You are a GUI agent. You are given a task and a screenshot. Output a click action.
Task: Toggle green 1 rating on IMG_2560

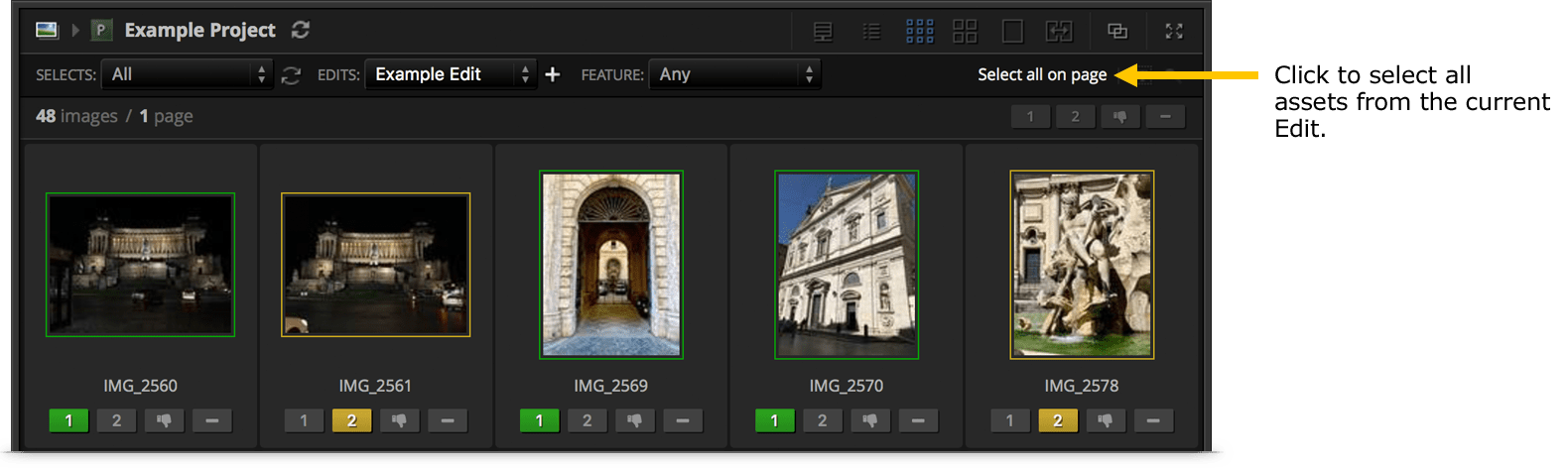click(x=68, y=420)
